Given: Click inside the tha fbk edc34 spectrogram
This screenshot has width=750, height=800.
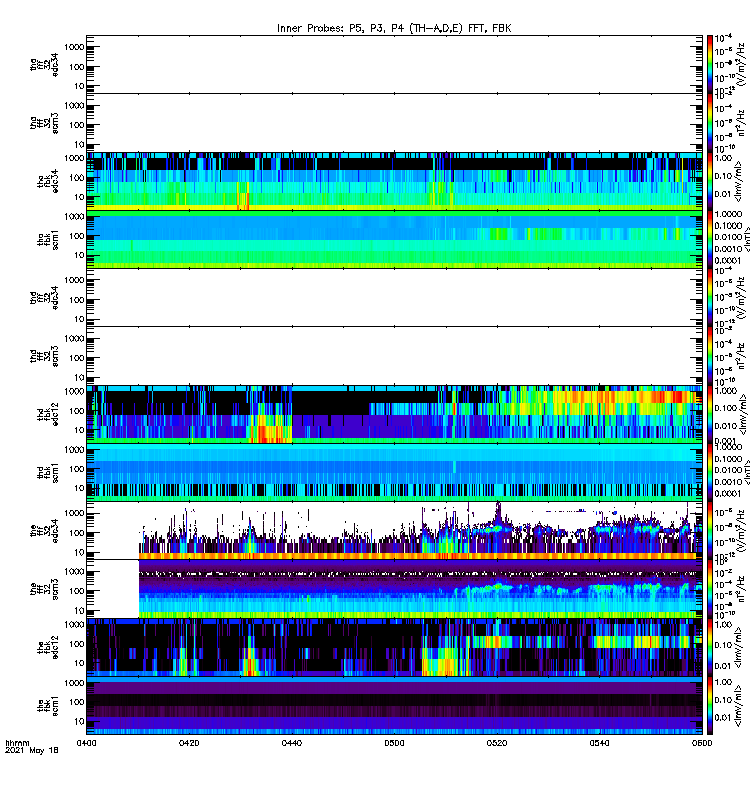Looking at the screenshot, I should point(394,181).
